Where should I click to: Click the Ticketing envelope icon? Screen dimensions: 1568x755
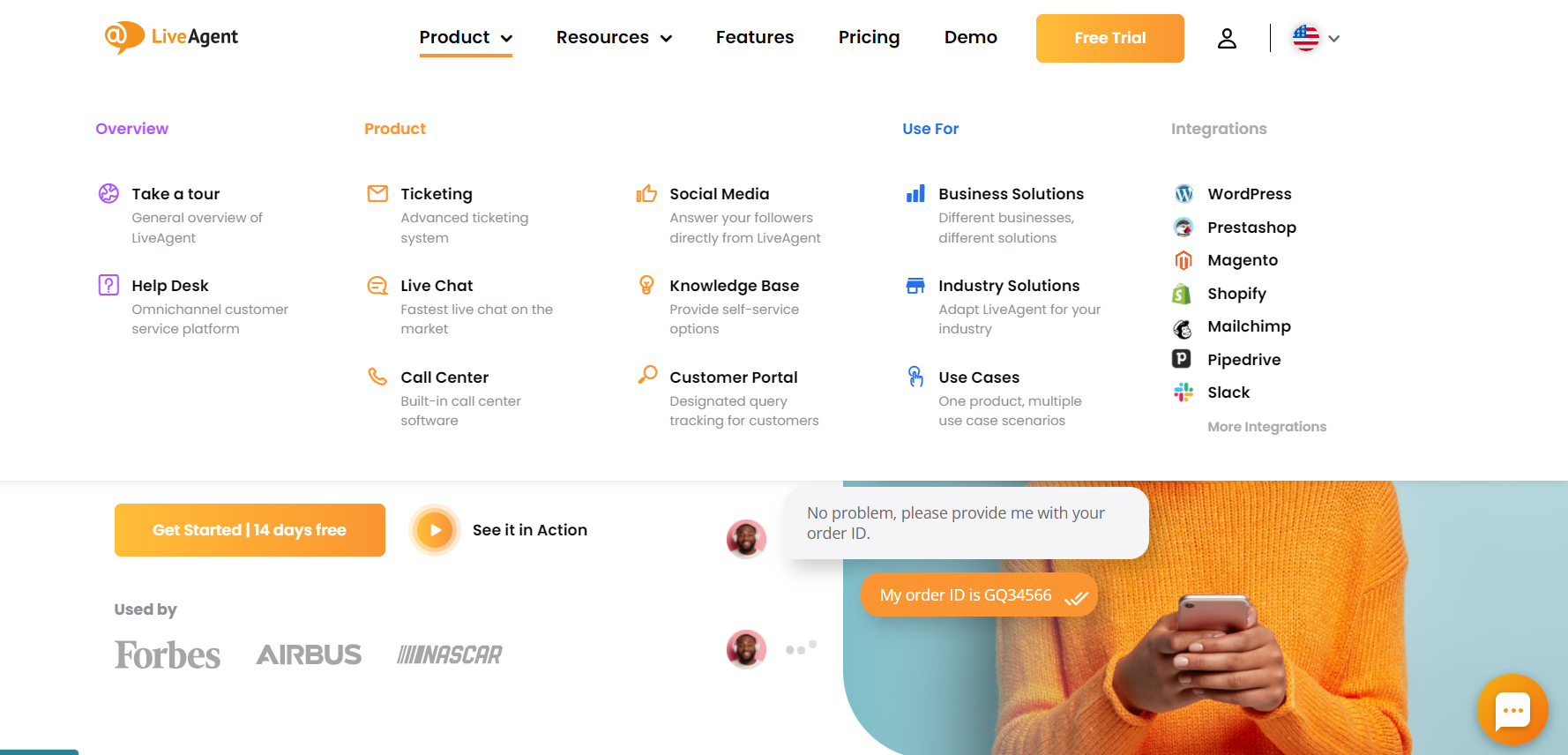377,193
